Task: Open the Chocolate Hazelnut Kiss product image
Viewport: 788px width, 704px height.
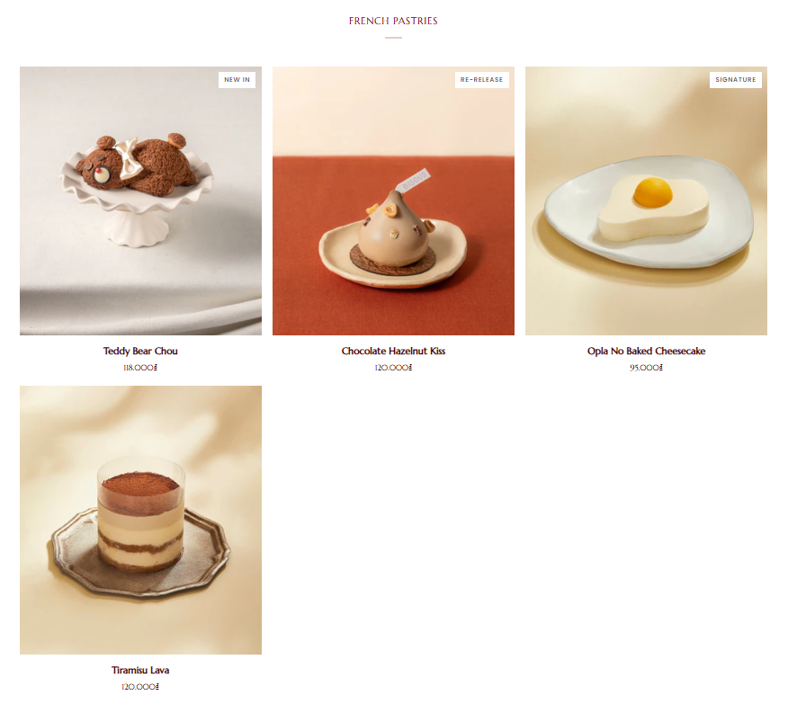Action: (x=393, y=200)
